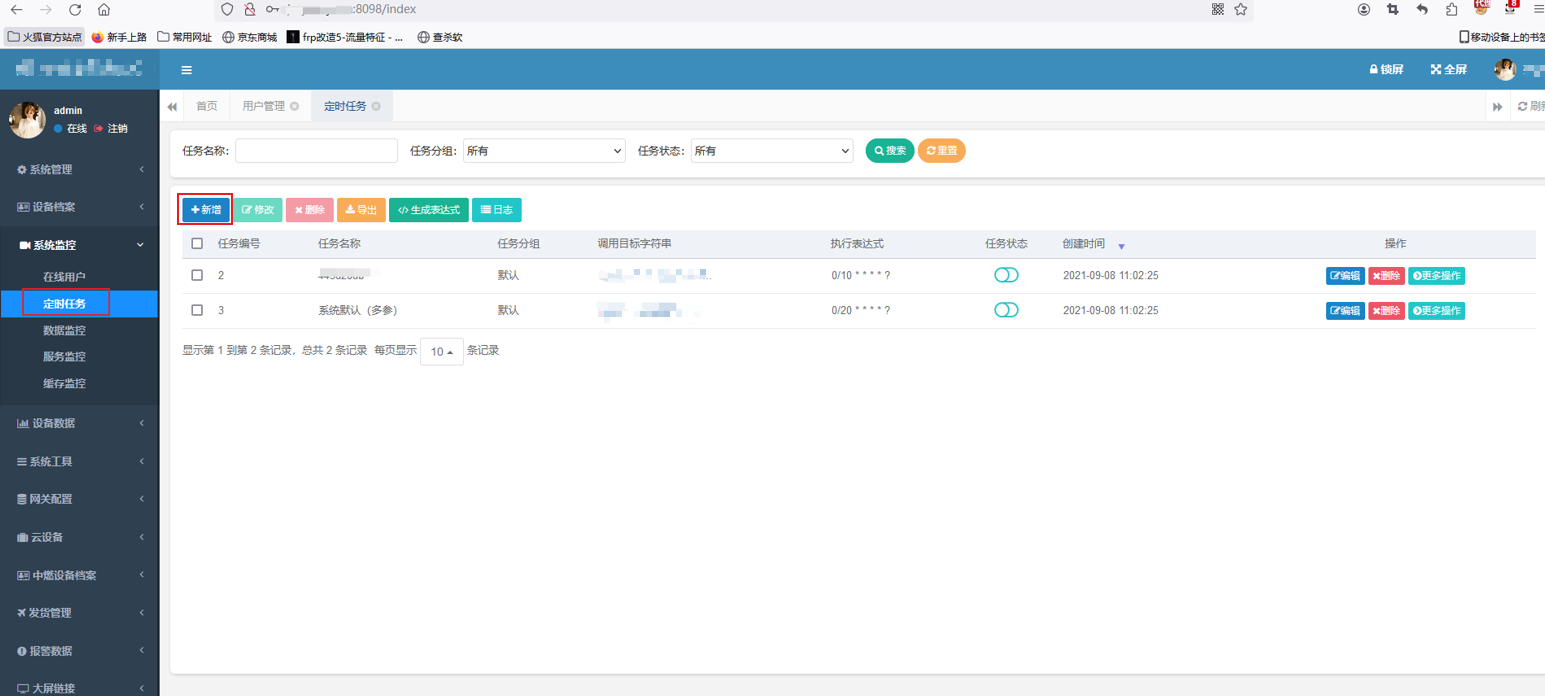
Task: Toggle task status switch for task 3
Action: coord(1006,310)
